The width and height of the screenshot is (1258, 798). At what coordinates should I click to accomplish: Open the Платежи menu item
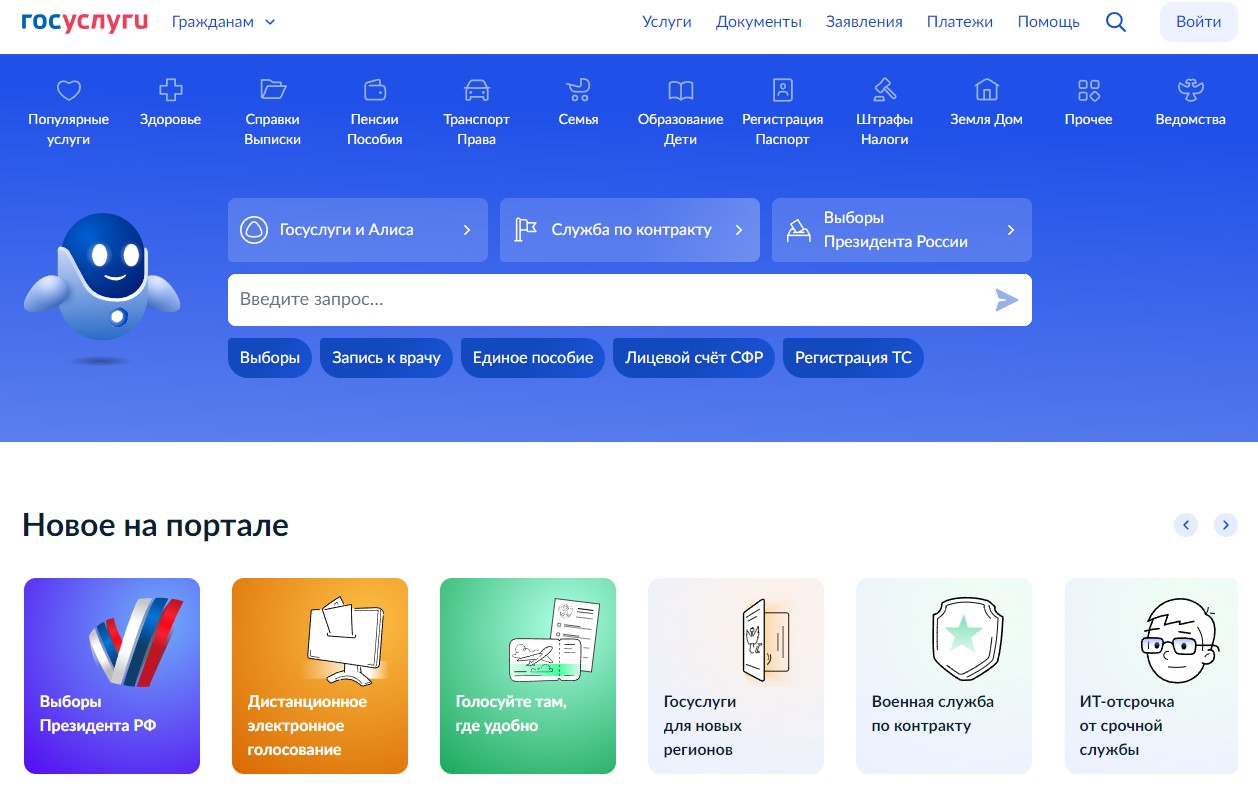960,22
